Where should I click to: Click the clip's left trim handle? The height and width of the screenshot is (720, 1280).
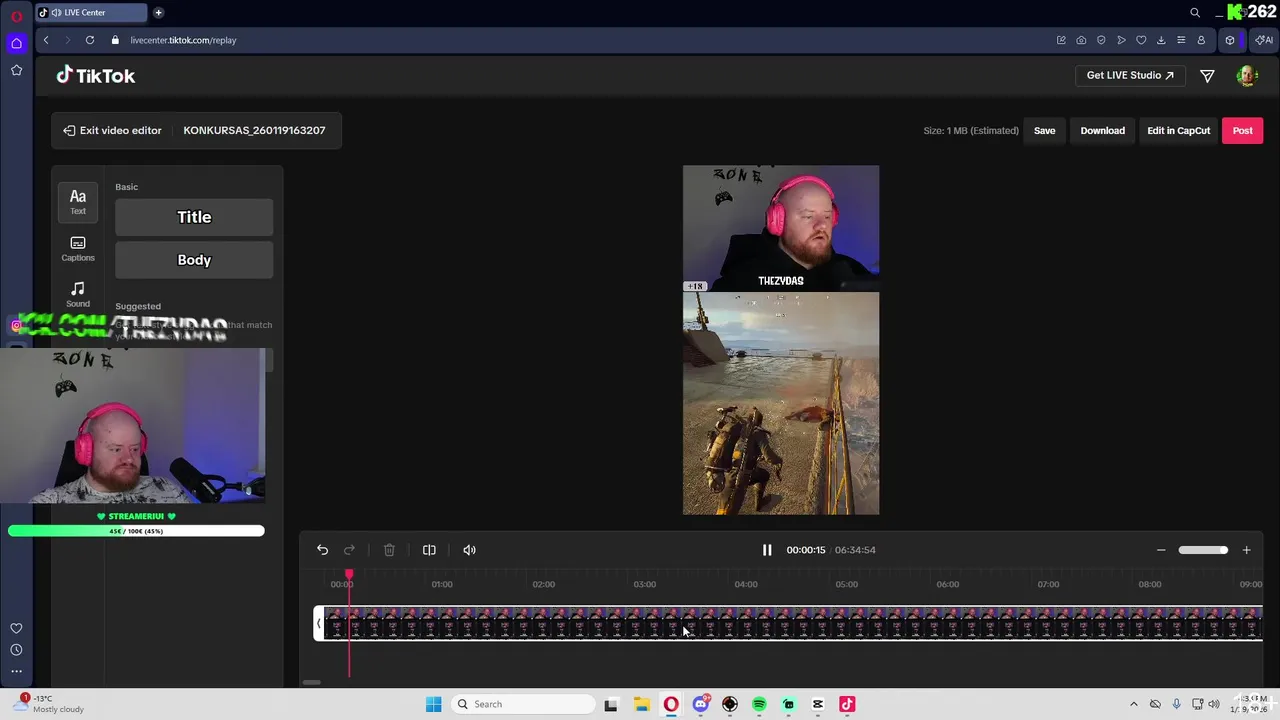coord(319,623)
